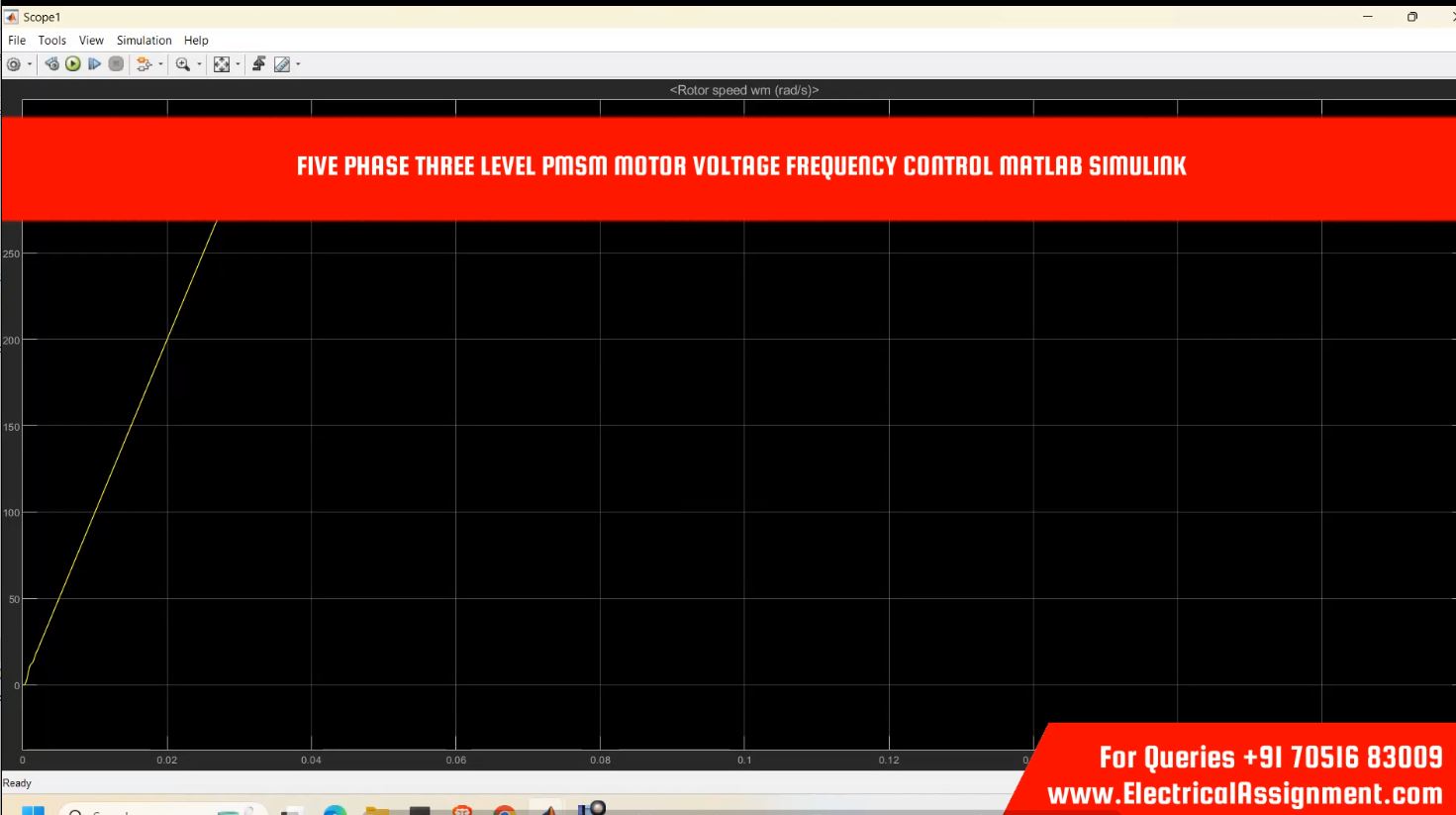The height and width of the screenshot is (815, 1456).
Task: Expand the dropdown beside the Highlight Block icon
Action: 160,64
